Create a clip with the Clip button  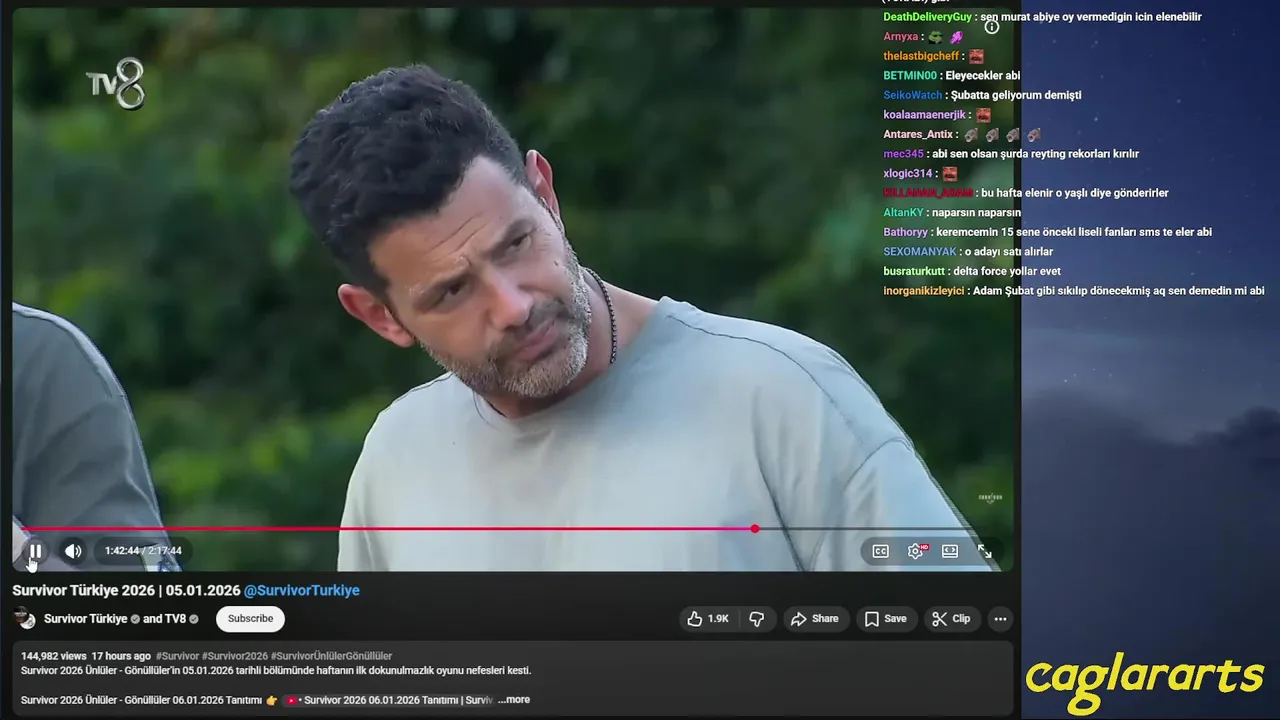tap(951, 619)
